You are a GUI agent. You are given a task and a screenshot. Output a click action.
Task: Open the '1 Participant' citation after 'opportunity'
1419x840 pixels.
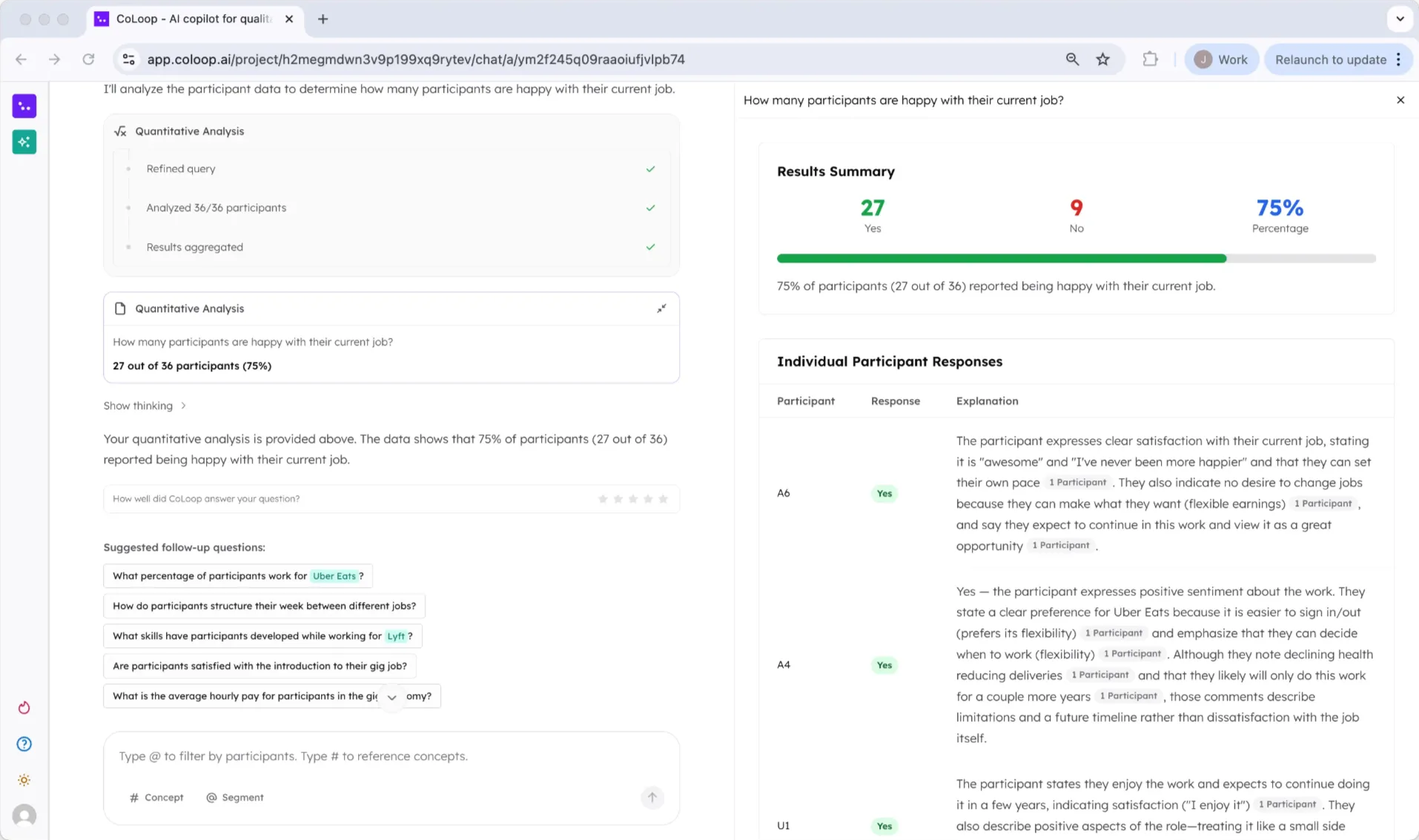(x=1061, y=546)
